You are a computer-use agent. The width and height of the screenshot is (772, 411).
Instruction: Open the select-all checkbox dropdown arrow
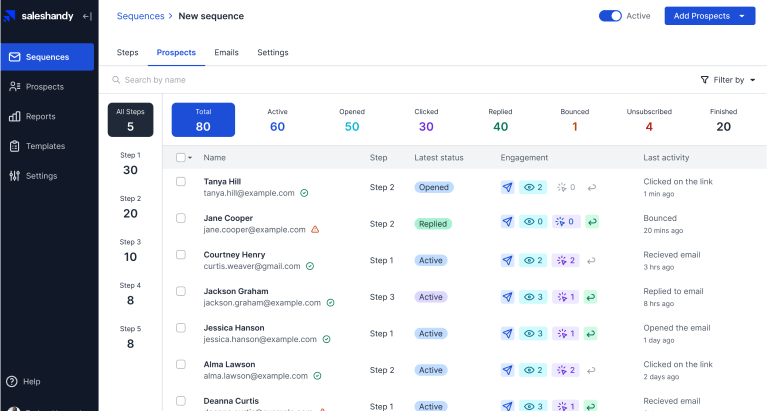[190, 158]
